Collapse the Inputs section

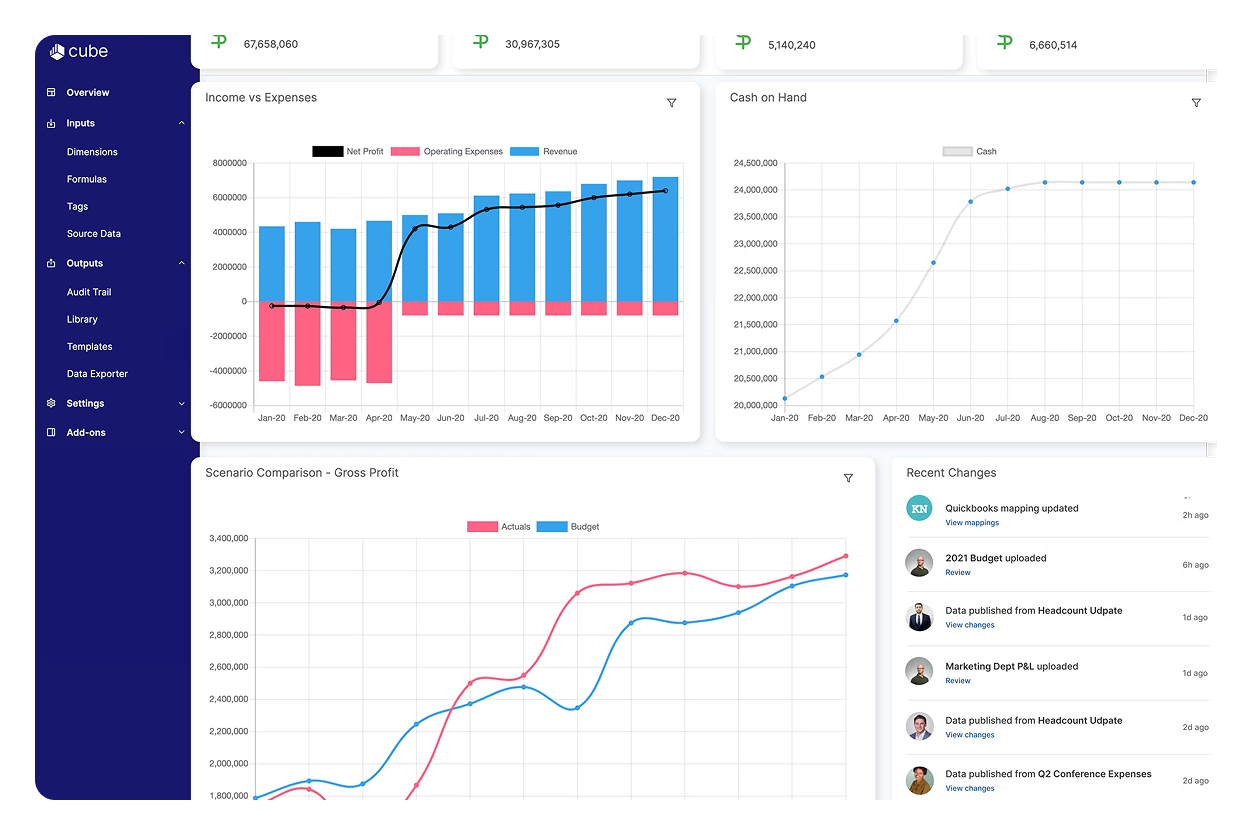tap(181, 122)
